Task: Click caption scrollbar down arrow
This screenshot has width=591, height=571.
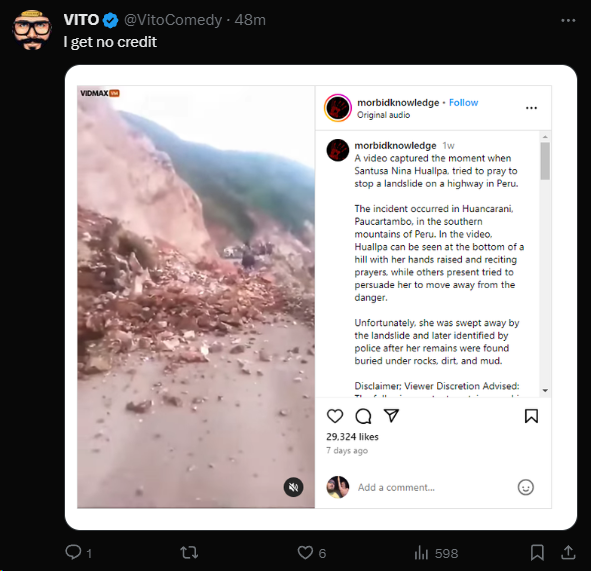Action: (545, 390)
